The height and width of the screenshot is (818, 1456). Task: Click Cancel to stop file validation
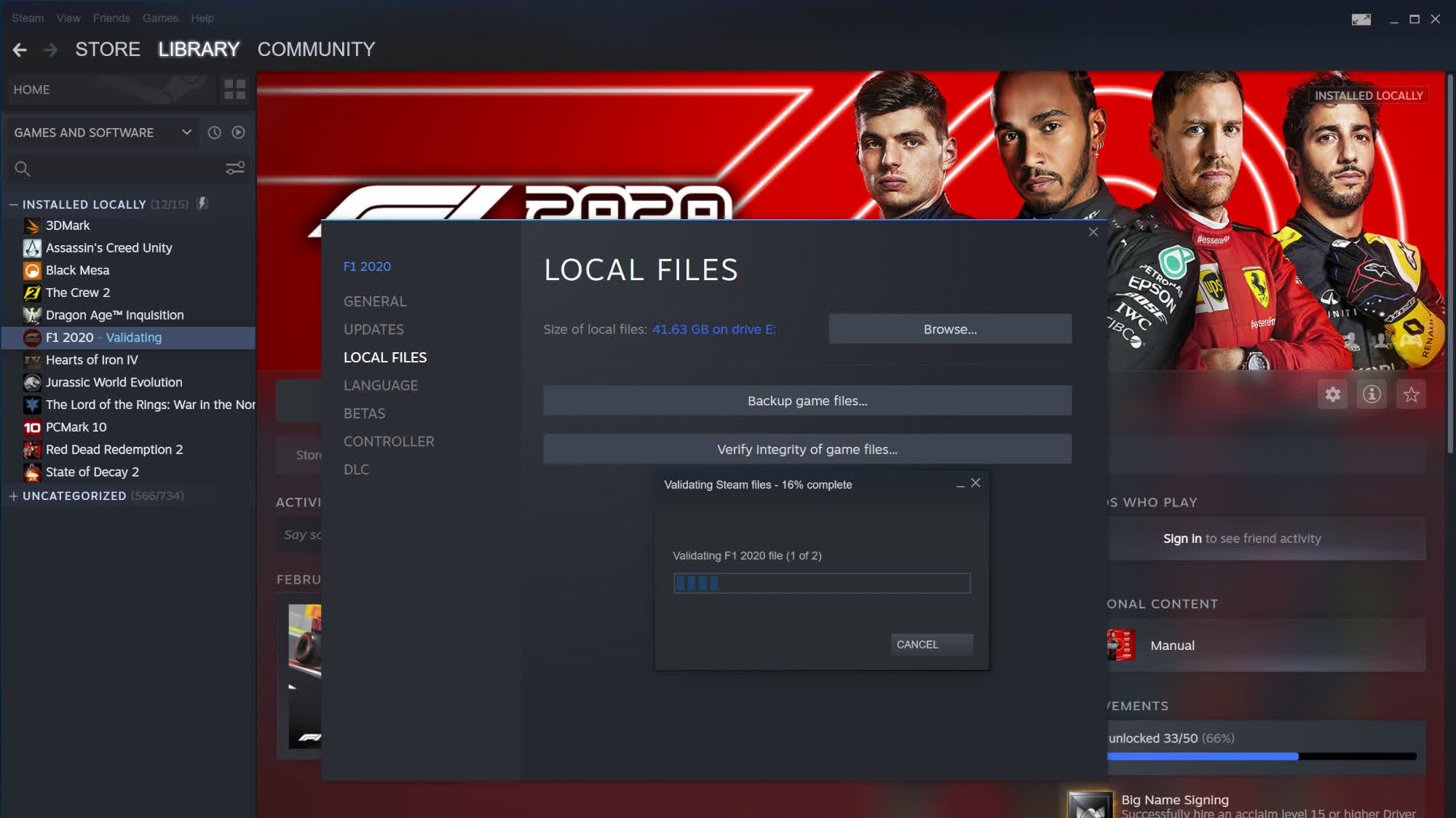[917, 644]
